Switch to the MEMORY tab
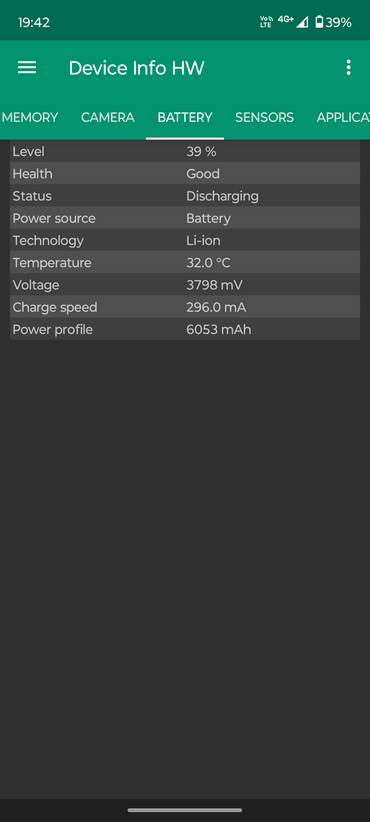Image resolution: width=370 pixels, height=822 pixels. pyautogui.click(x=30, y=117)
